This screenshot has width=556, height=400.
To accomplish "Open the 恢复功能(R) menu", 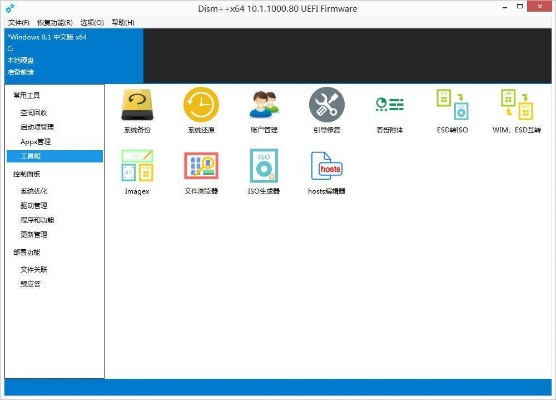I will click(55, 23).
